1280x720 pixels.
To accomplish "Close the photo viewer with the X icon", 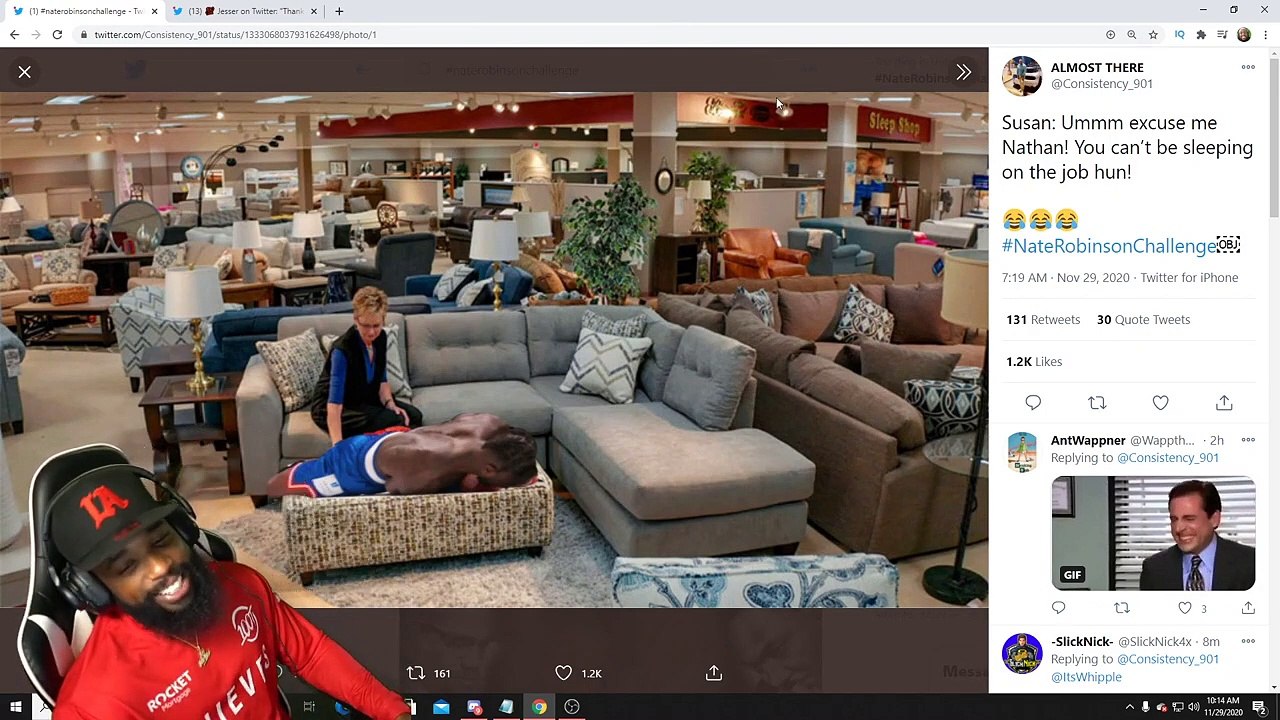I will coord(25,72).
